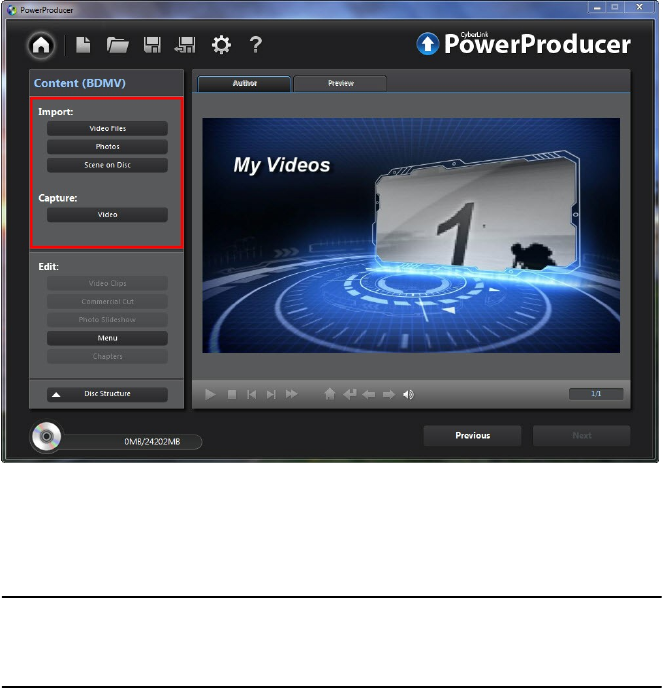The height and width of the screenshot is (688, 662).
Task: Close the PowerProducer window
Action: [640, 7]
